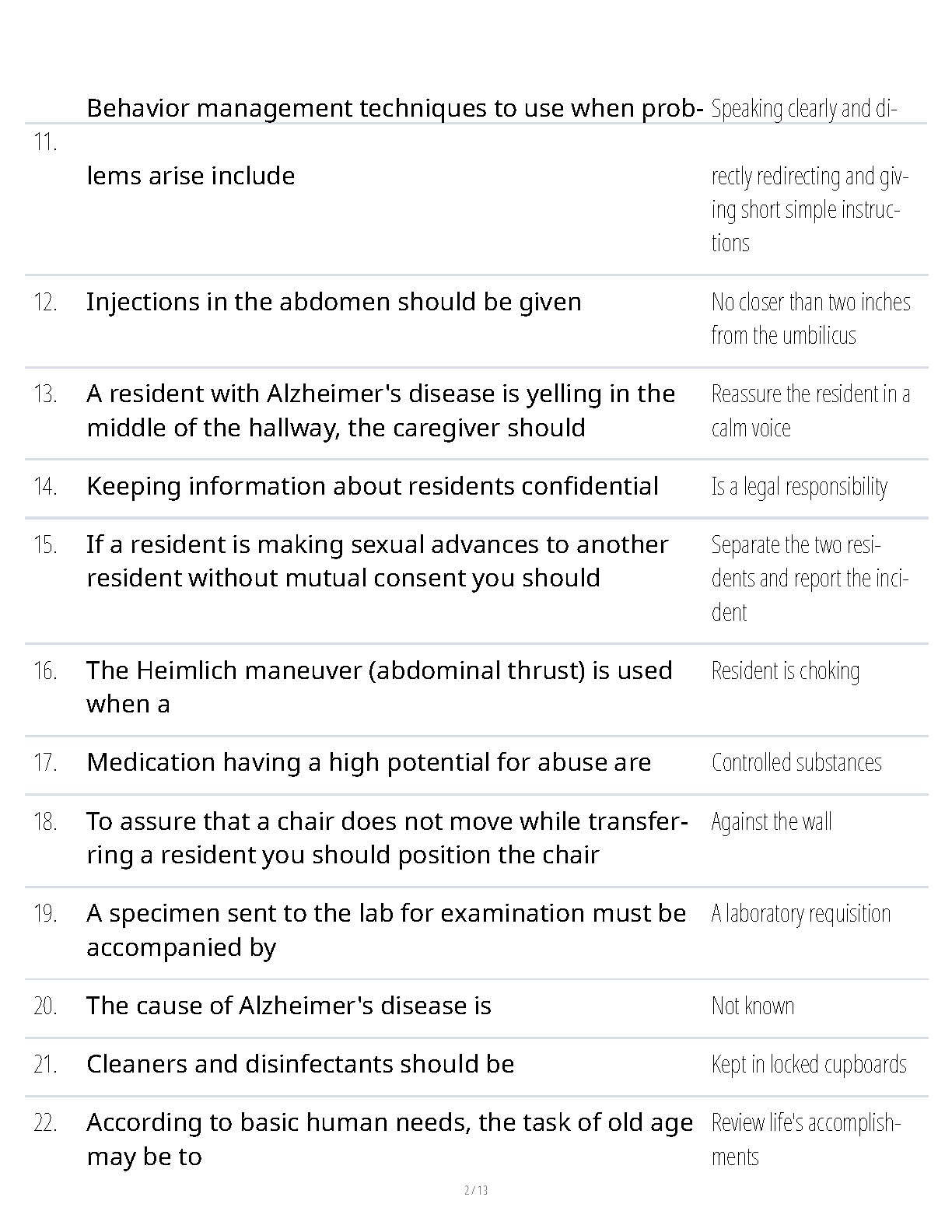Screen dimensions: 952x1232
Task: Click the Heimlich maneuver question text
Action: [x=380, y=687]
